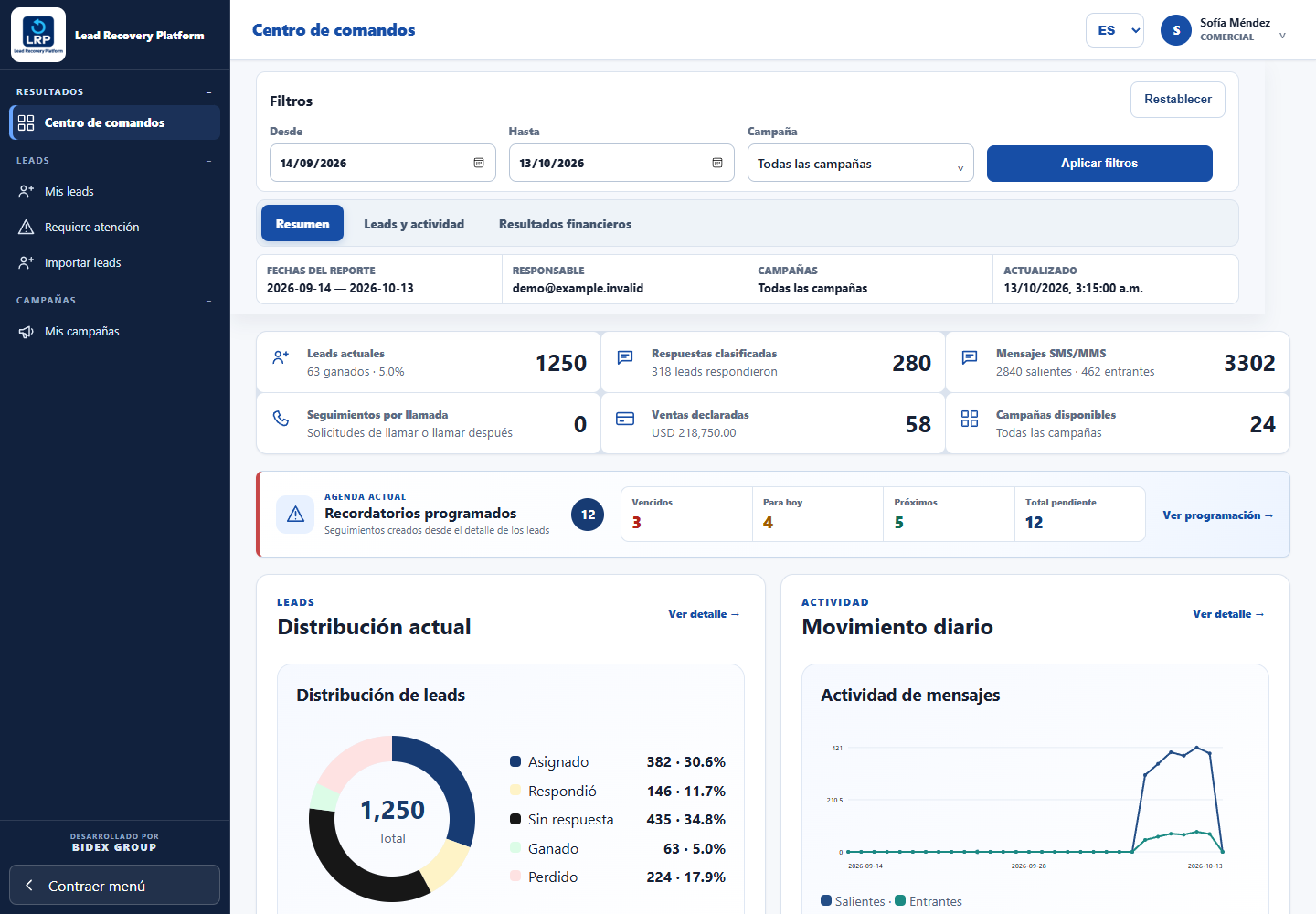
Task: Click the Respuestas clasificadas chat icon
Action: point(625,357)
